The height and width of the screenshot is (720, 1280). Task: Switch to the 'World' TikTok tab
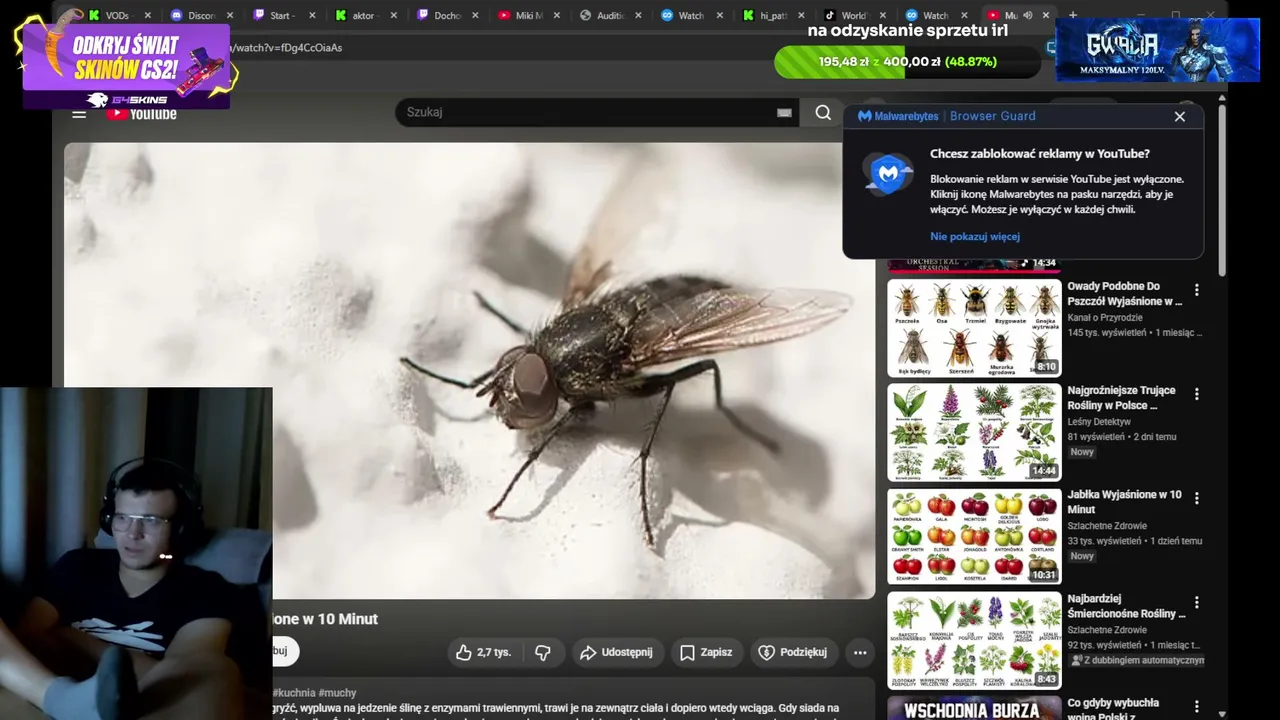pos(853,16)
